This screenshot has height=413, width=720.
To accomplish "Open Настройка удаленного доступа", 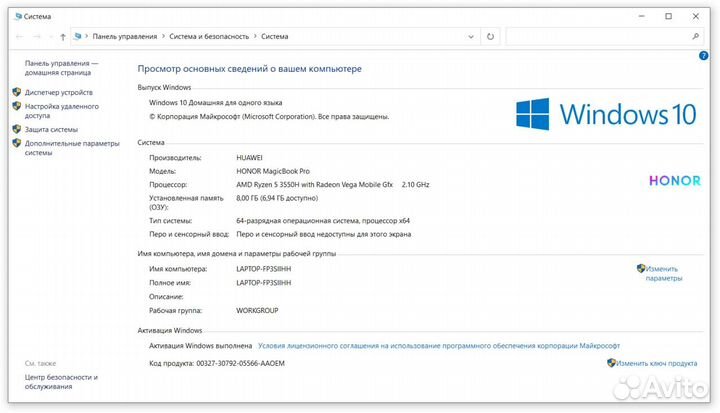I will pos(62,111).
